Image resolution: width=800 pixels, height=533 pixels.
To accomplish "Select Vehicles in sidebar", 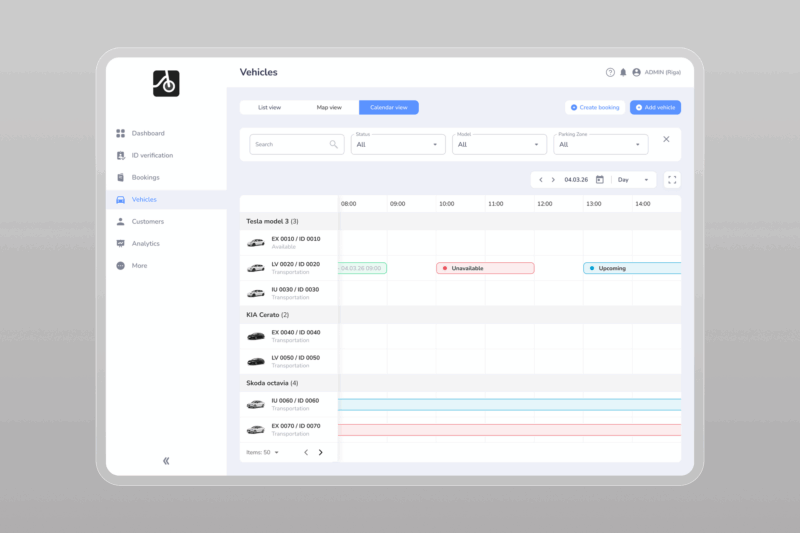I will (x=166, y=199).
